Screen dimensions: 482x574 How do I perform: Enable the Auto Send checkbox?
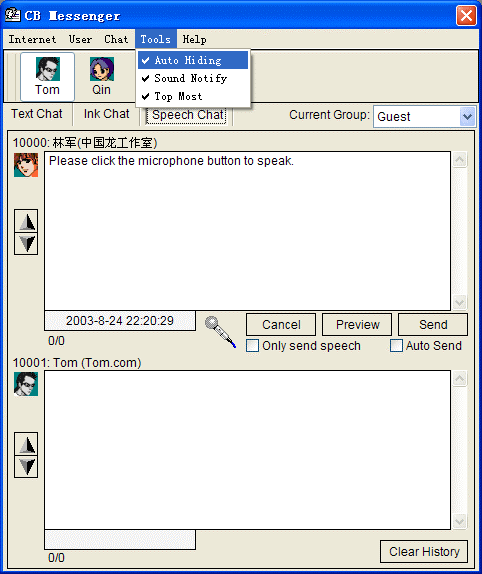pyautogui.click(x=396, y=346)
